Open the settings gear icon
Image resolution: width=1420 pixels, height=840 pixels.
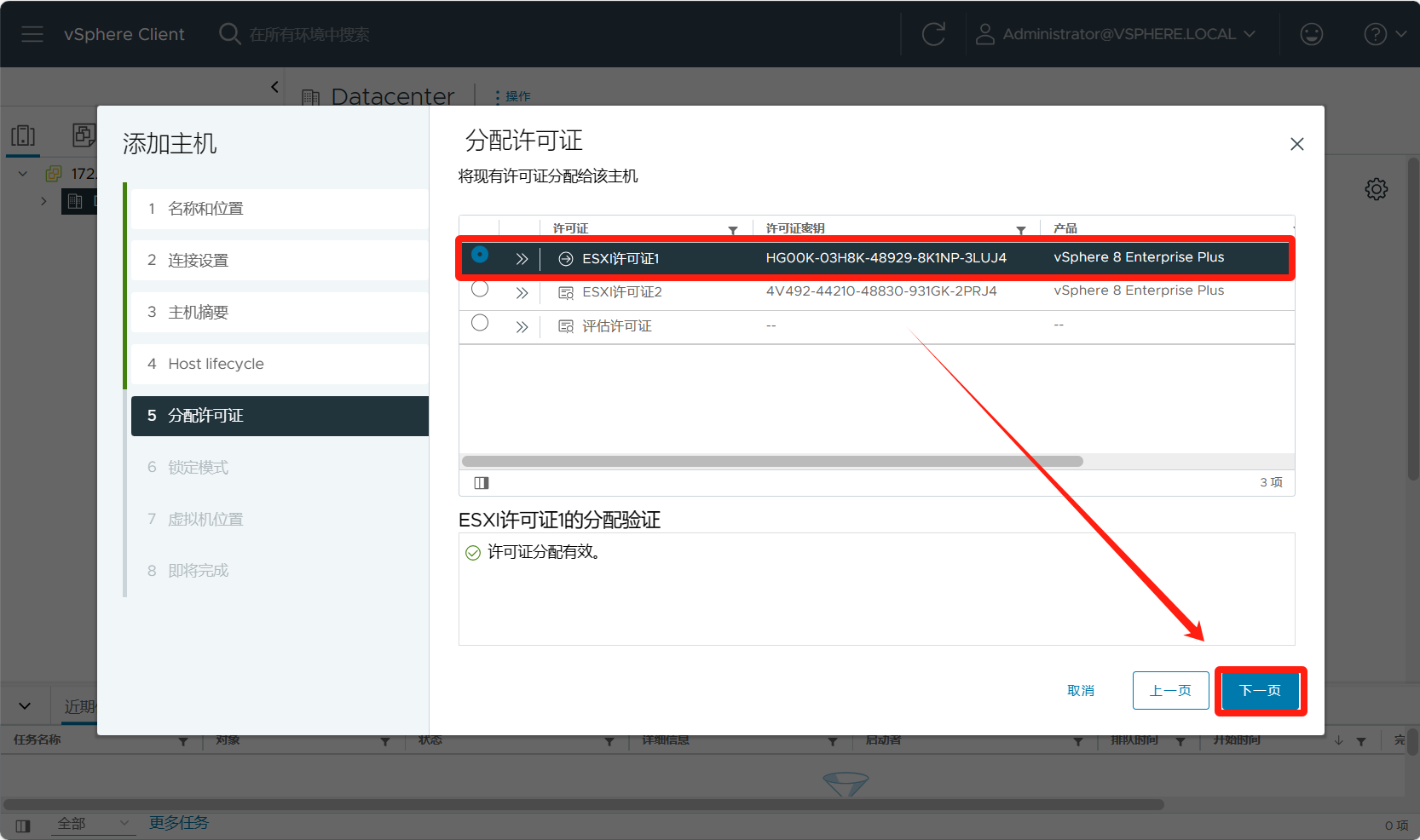point(1376,189)
